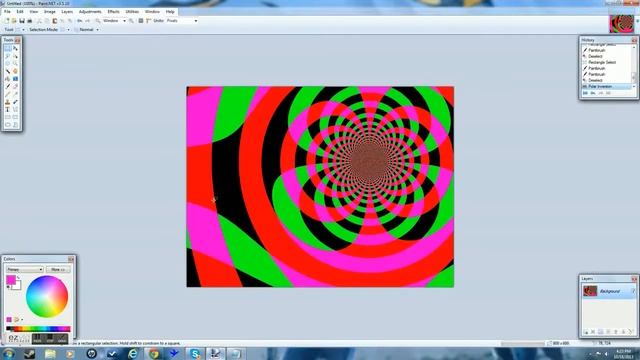Image resolution: width=640 pixels, height=360 pixels.
Task: Click the Save toolbar icon
Action: pyautogui.click(x=22, y=20)
